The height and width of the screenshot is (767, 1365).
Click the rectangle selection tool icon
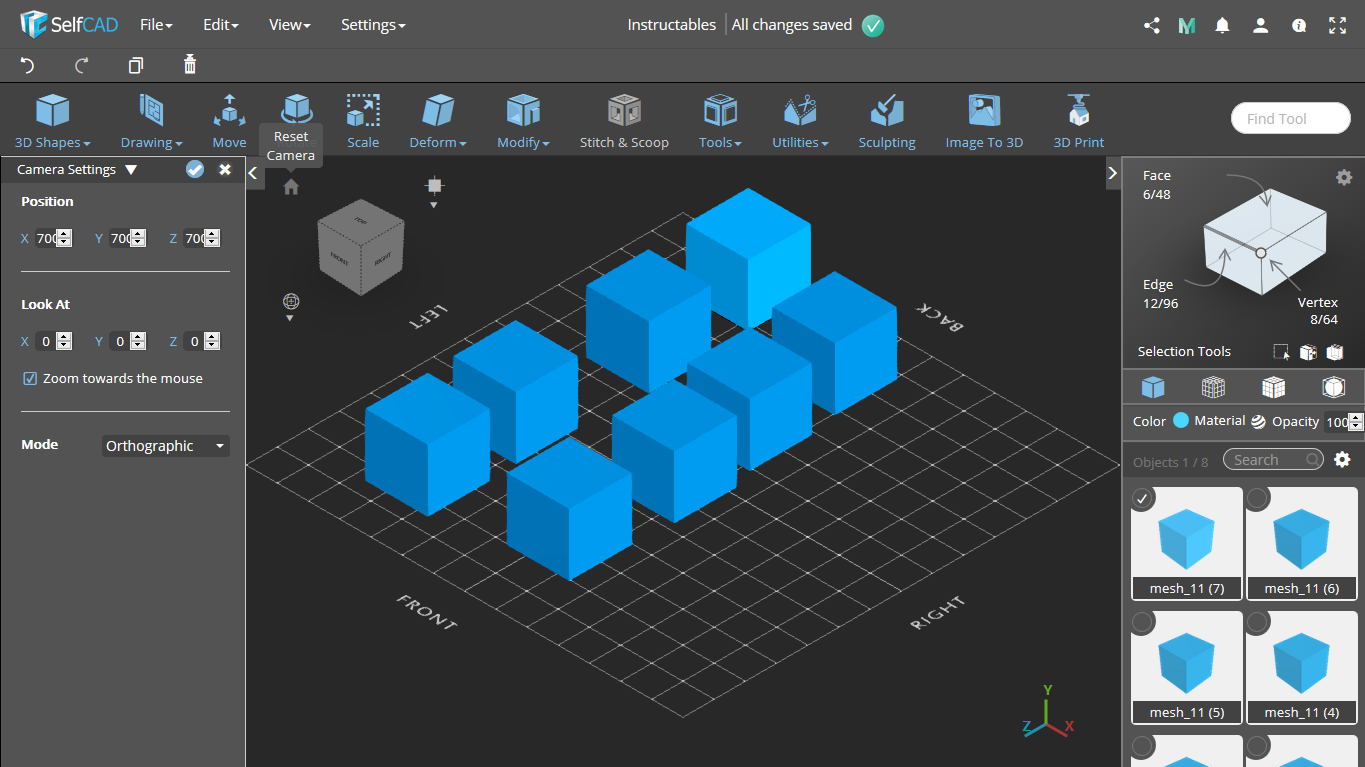pos(1281,352)
